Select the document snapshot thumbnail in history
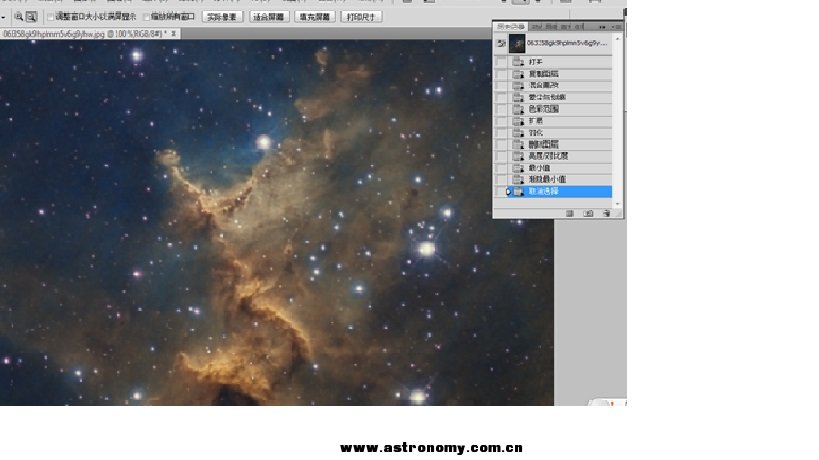Viewport: 819px width, 460px height. coord(517,44)
